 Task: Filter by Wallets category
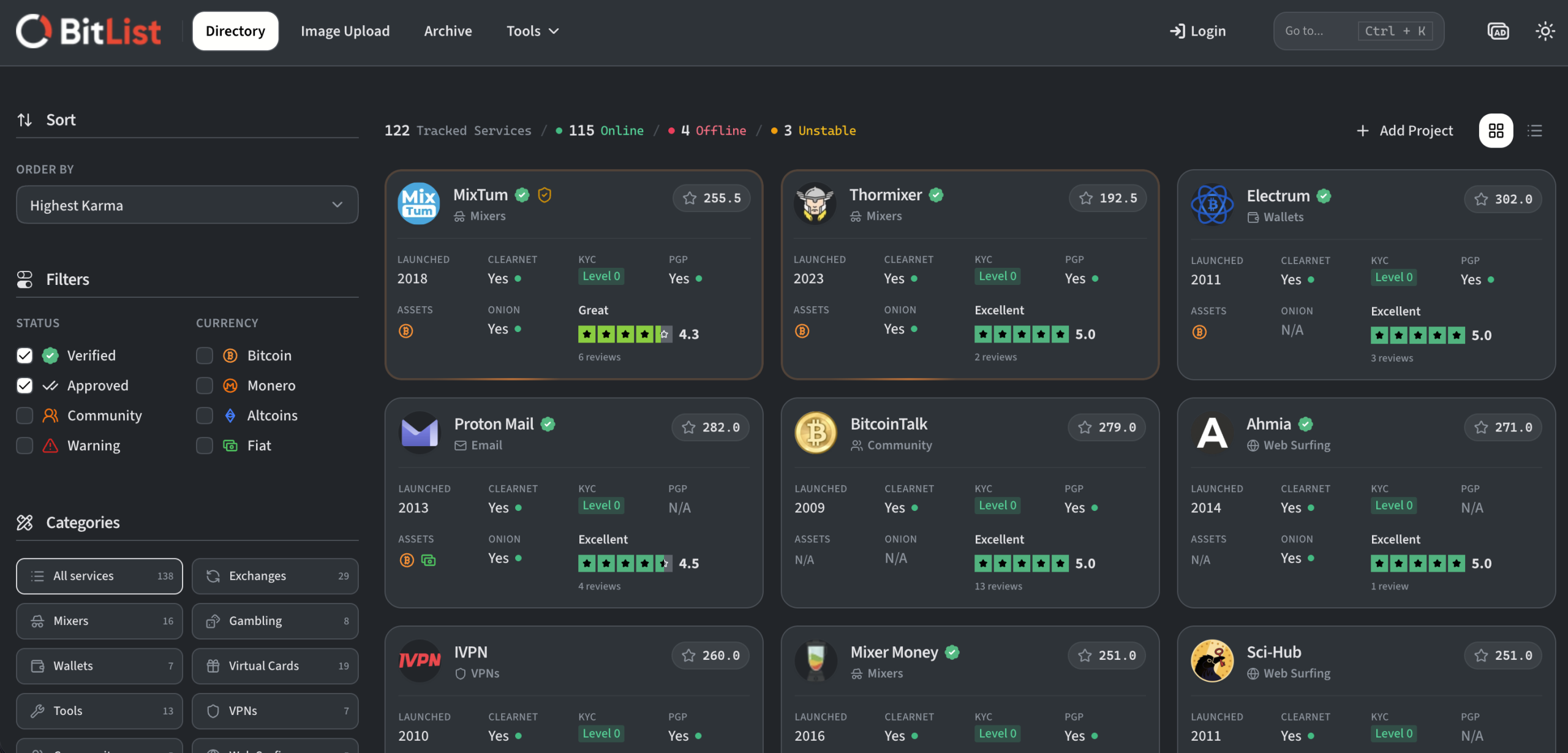(x=99, y=666)
